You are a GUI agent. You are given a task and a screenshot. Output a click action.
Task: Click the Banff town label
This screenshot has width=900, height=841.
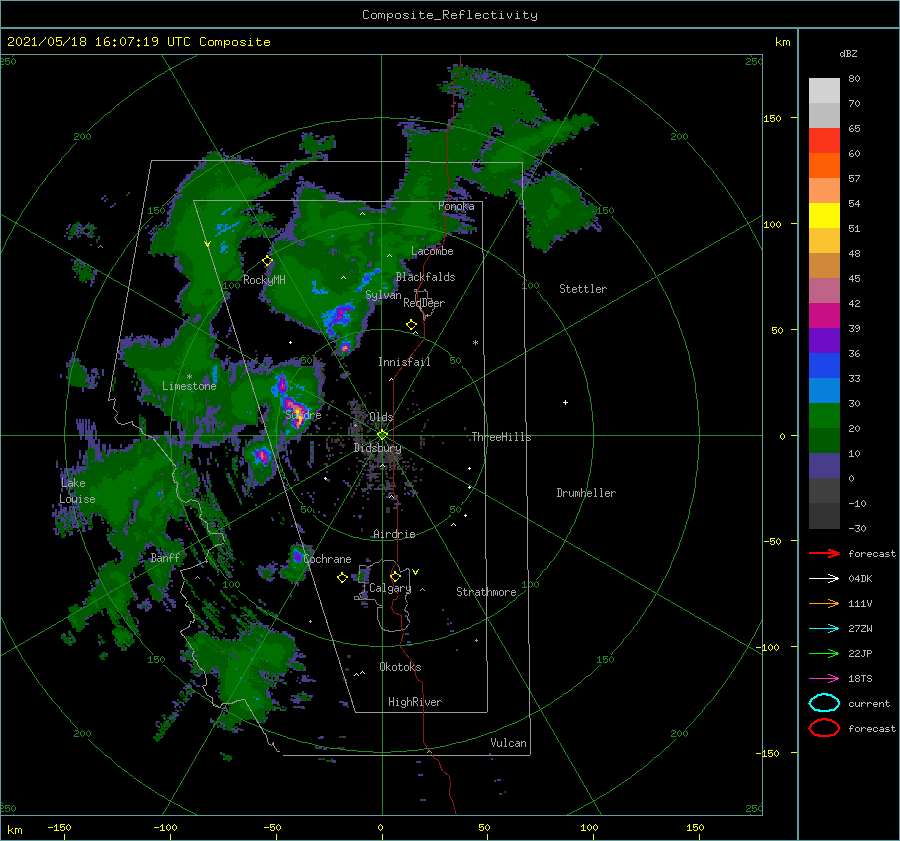tap(165, 558)
